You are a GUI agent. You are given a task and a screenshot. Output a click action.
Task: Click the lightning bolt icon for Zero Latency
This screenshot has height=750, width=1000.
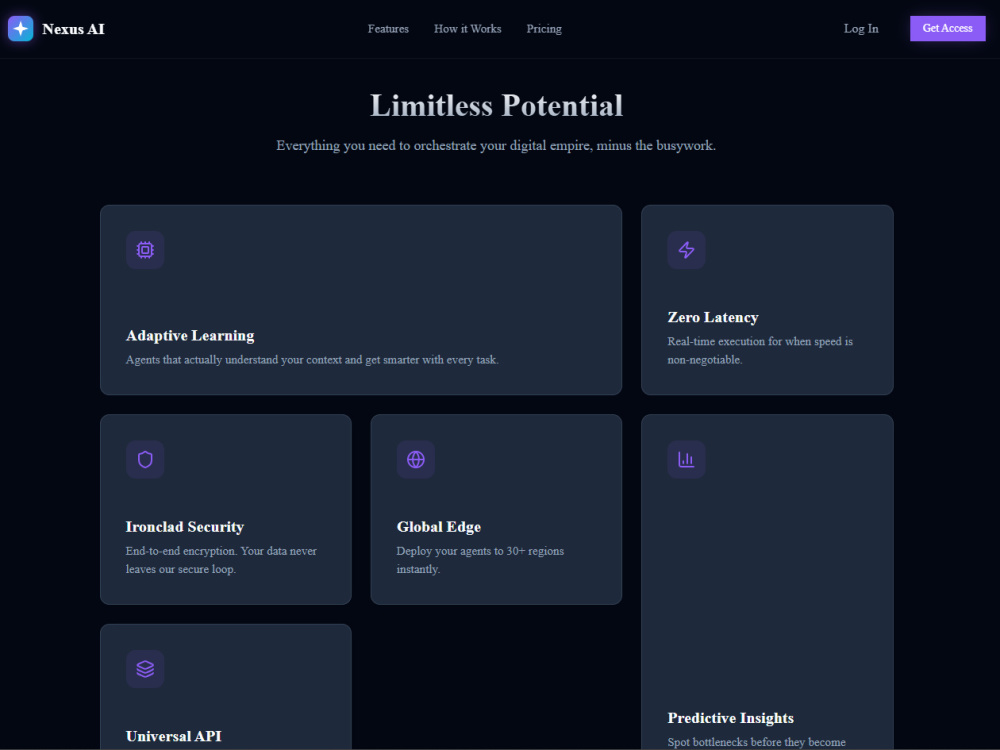coord(686,250)
